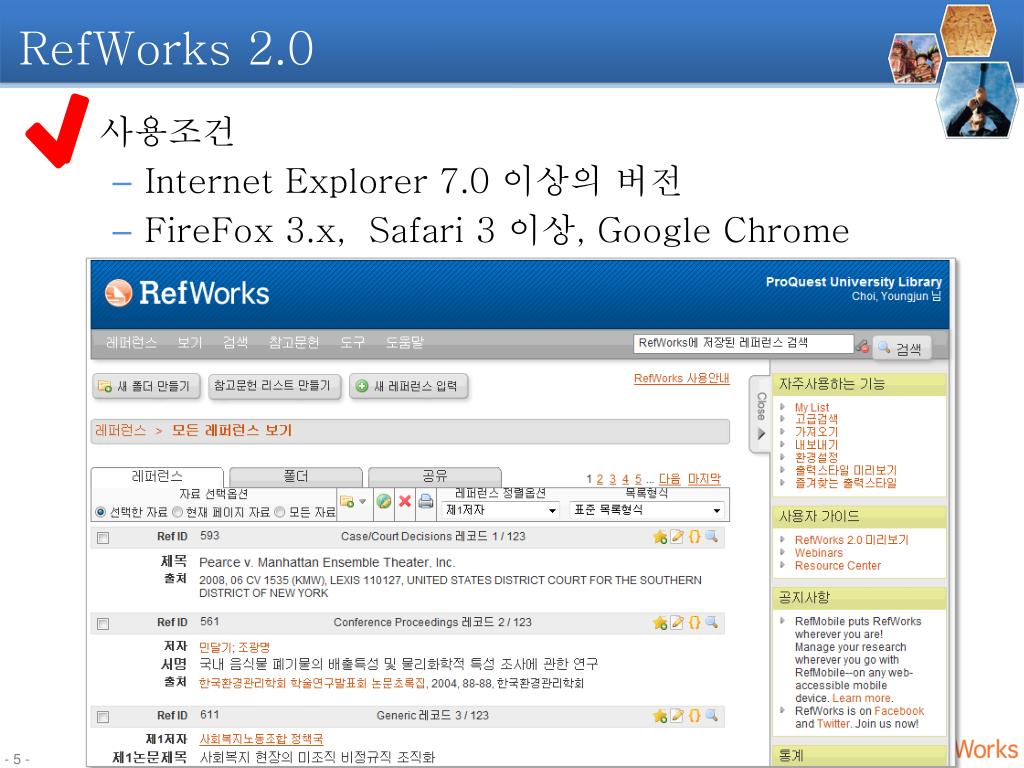Screen dimensions: 1024x768
Task: Click the Twitter link in notices
Action: [x=833, y=724]
